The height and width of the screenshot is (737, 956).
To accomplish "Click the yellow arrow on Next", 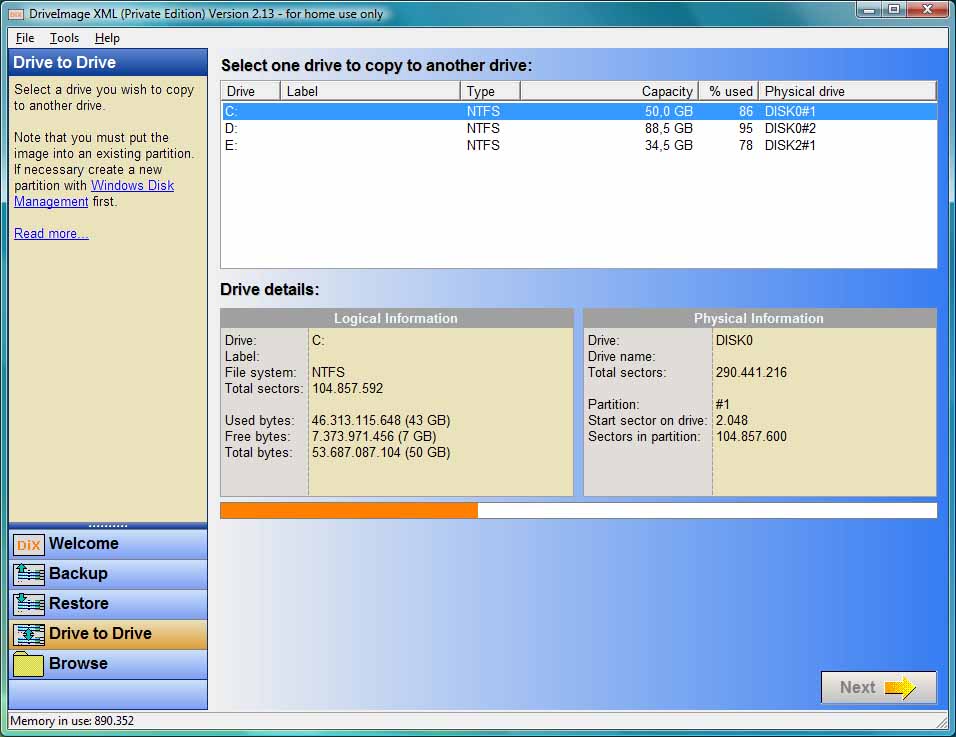I will (x=900, y=688).
